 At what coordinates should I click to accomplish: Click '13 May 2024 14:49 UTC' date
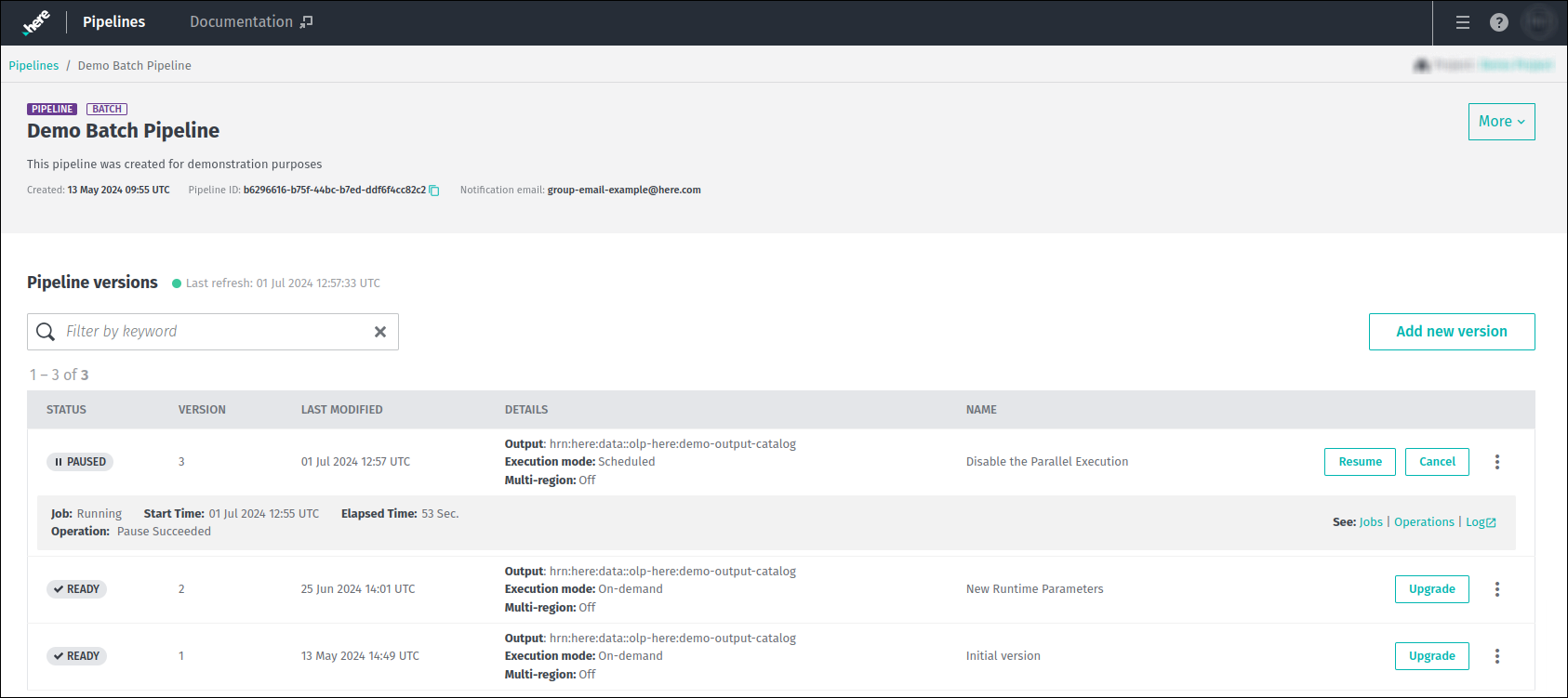pos(360,656)
